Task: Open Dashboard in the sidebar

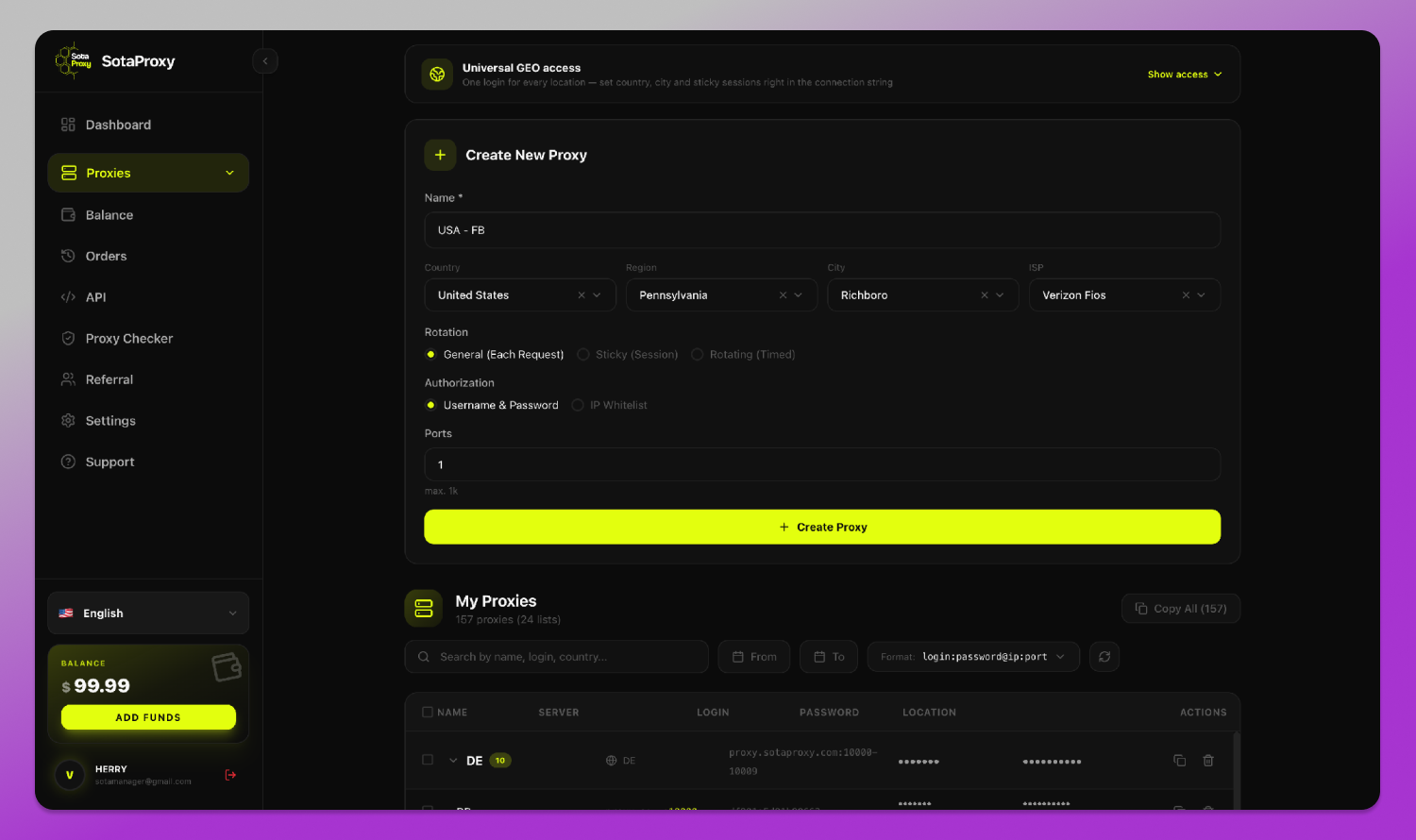Action: click(x=148, y=125)
